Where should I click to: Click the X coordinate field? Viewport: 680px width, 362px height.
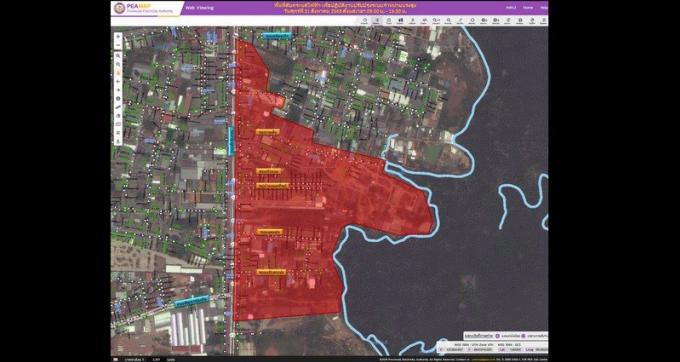pyautogui.click(x=455, y=349)
